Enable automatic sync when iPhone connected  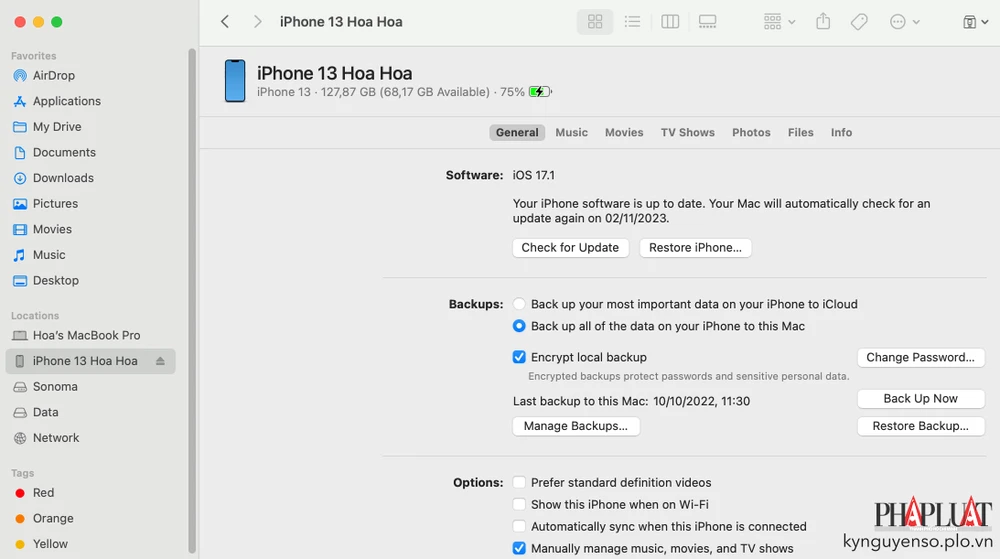[519, 526]
